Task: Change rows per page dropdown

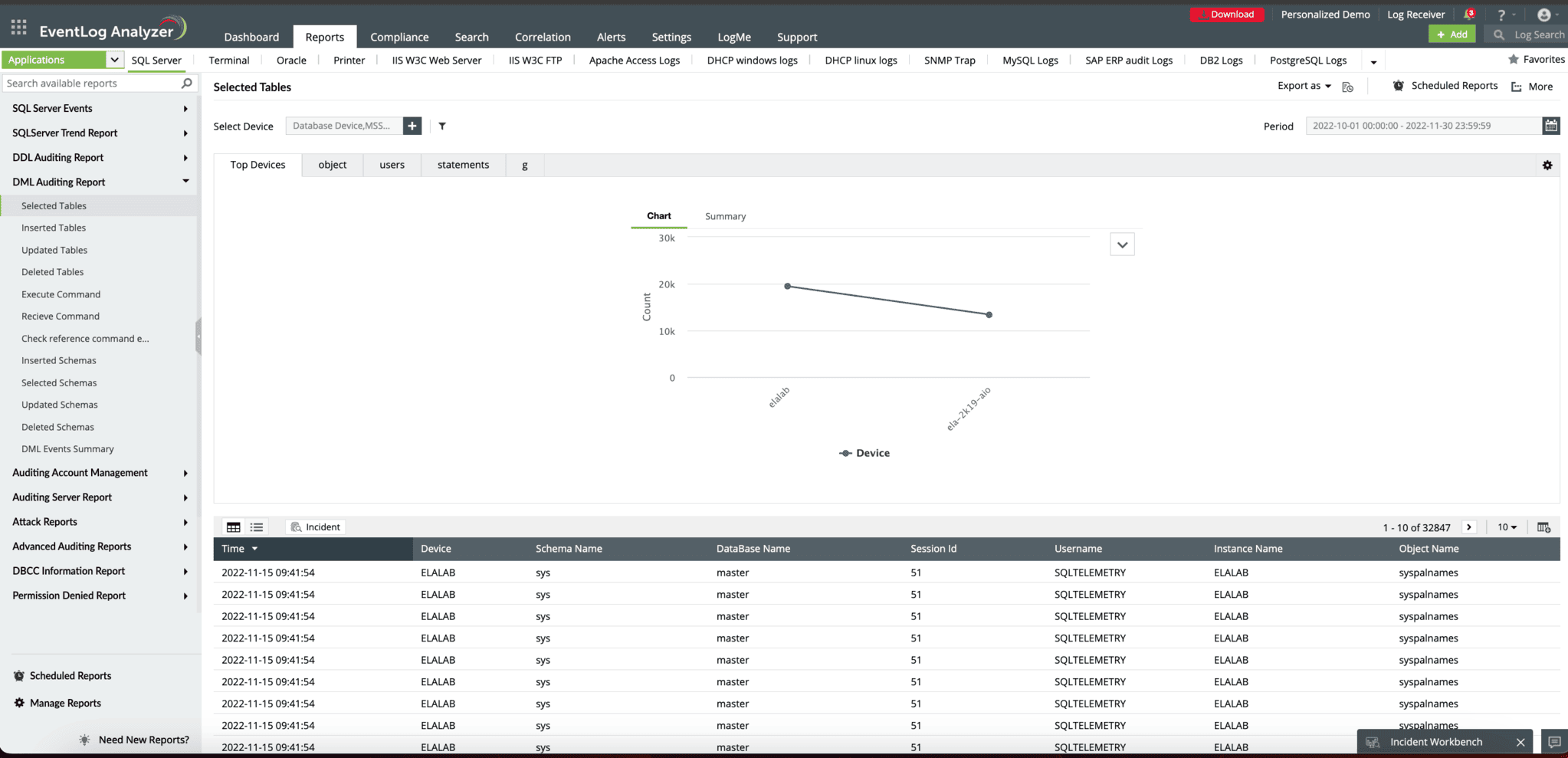Action: point(1507,527)
